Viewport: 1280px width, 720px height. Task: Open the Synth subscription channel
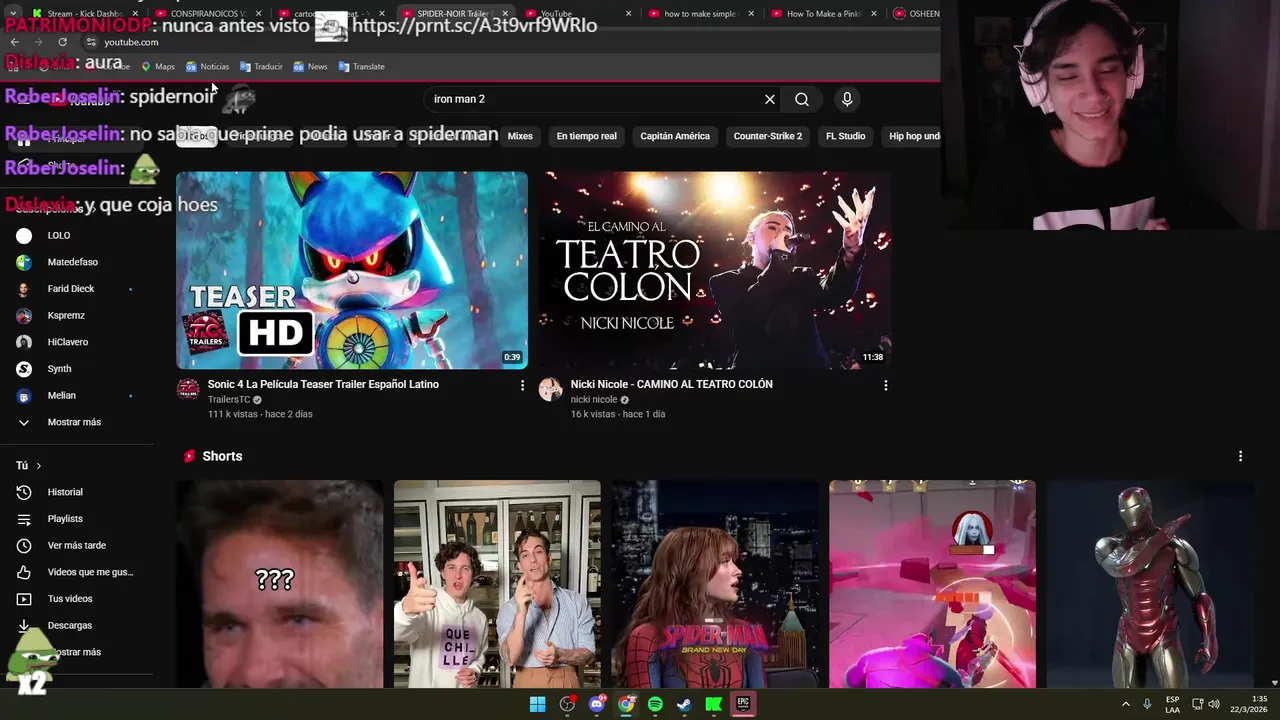coord(76,369)
